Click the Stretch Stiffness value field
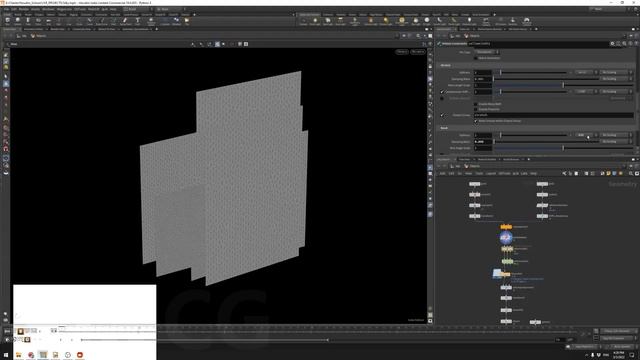Image resolution: width=640 pixels, height=360 pixels. tap(482, 73)
